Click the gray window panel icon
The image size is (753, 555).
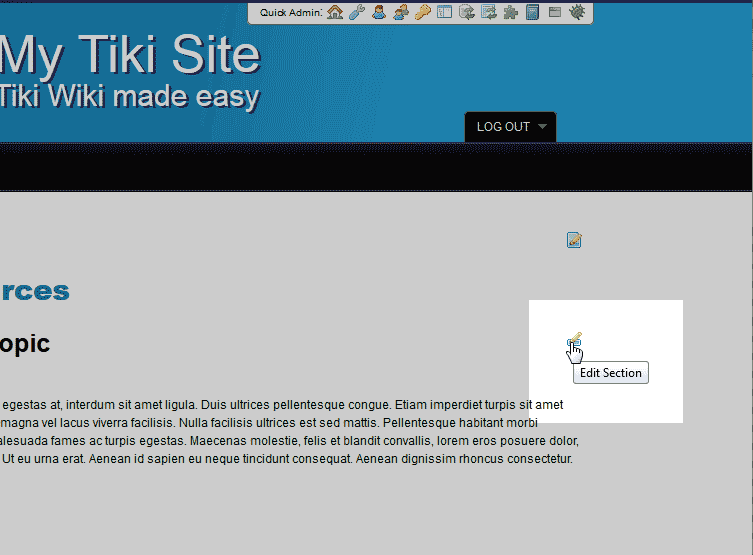pos(555,12)
